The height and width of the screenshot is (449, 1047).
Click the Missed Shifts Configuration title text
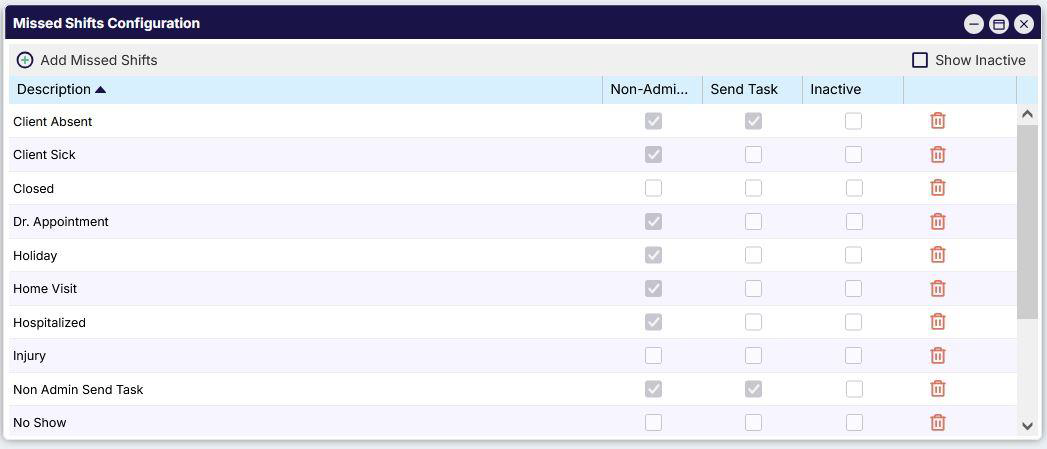(106, 23)
